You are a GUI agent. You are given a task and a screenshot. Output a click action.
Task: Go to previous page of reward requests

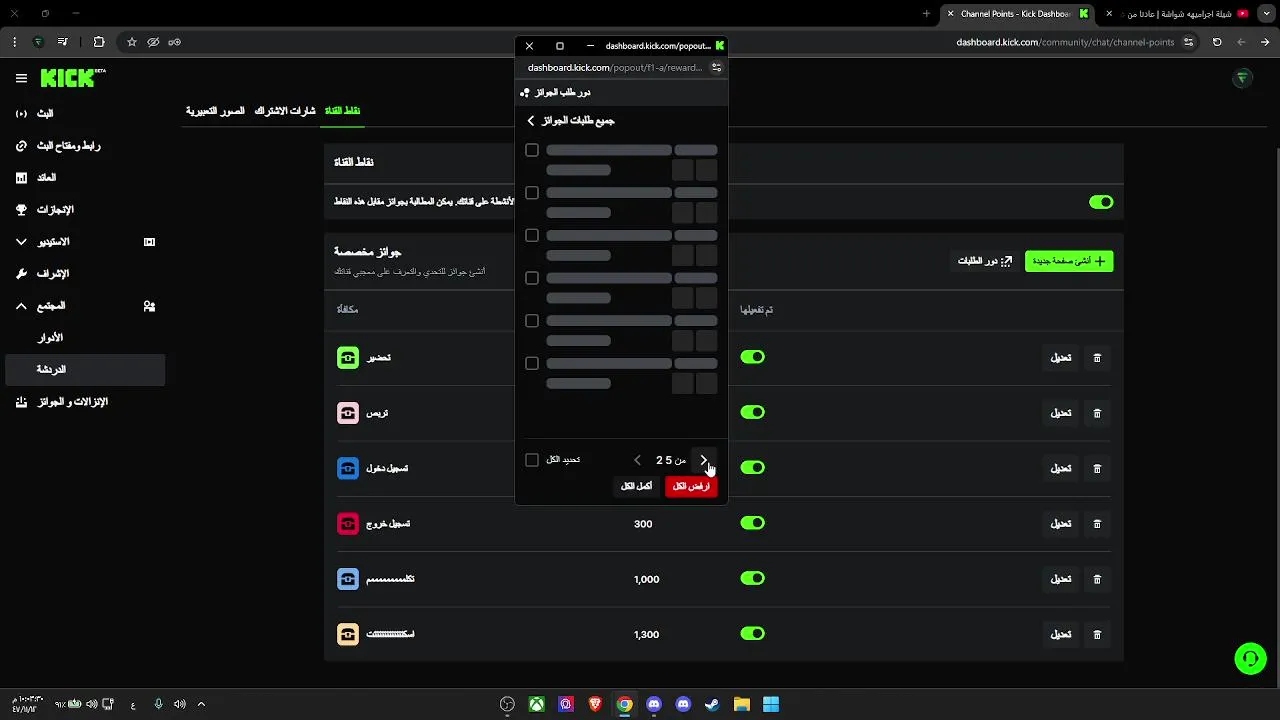click(x=638, y=460)
